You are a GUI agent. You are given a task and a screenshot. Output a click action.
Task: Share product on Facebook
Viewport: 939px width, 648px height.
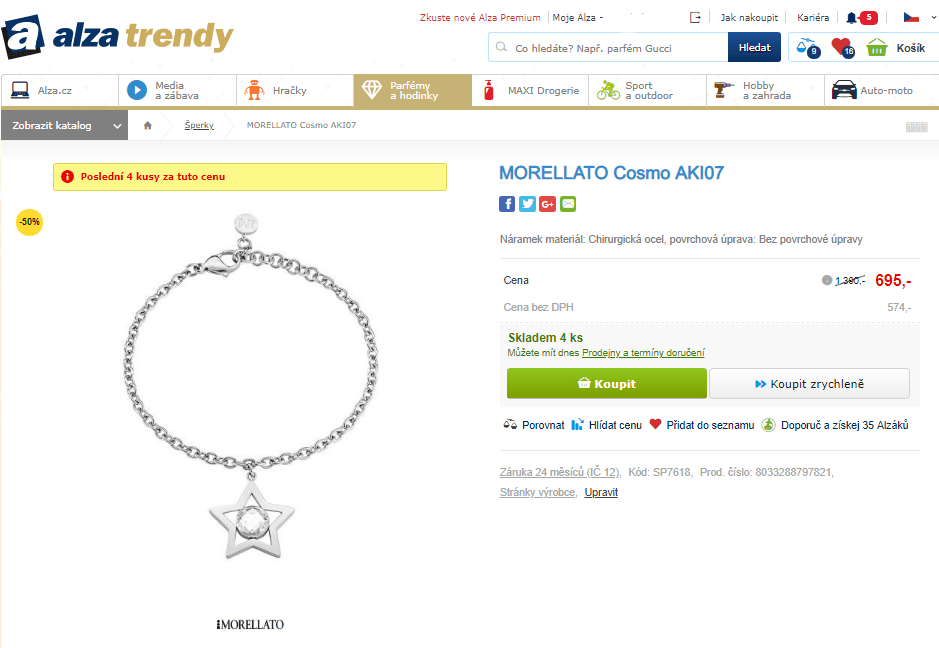507,204
